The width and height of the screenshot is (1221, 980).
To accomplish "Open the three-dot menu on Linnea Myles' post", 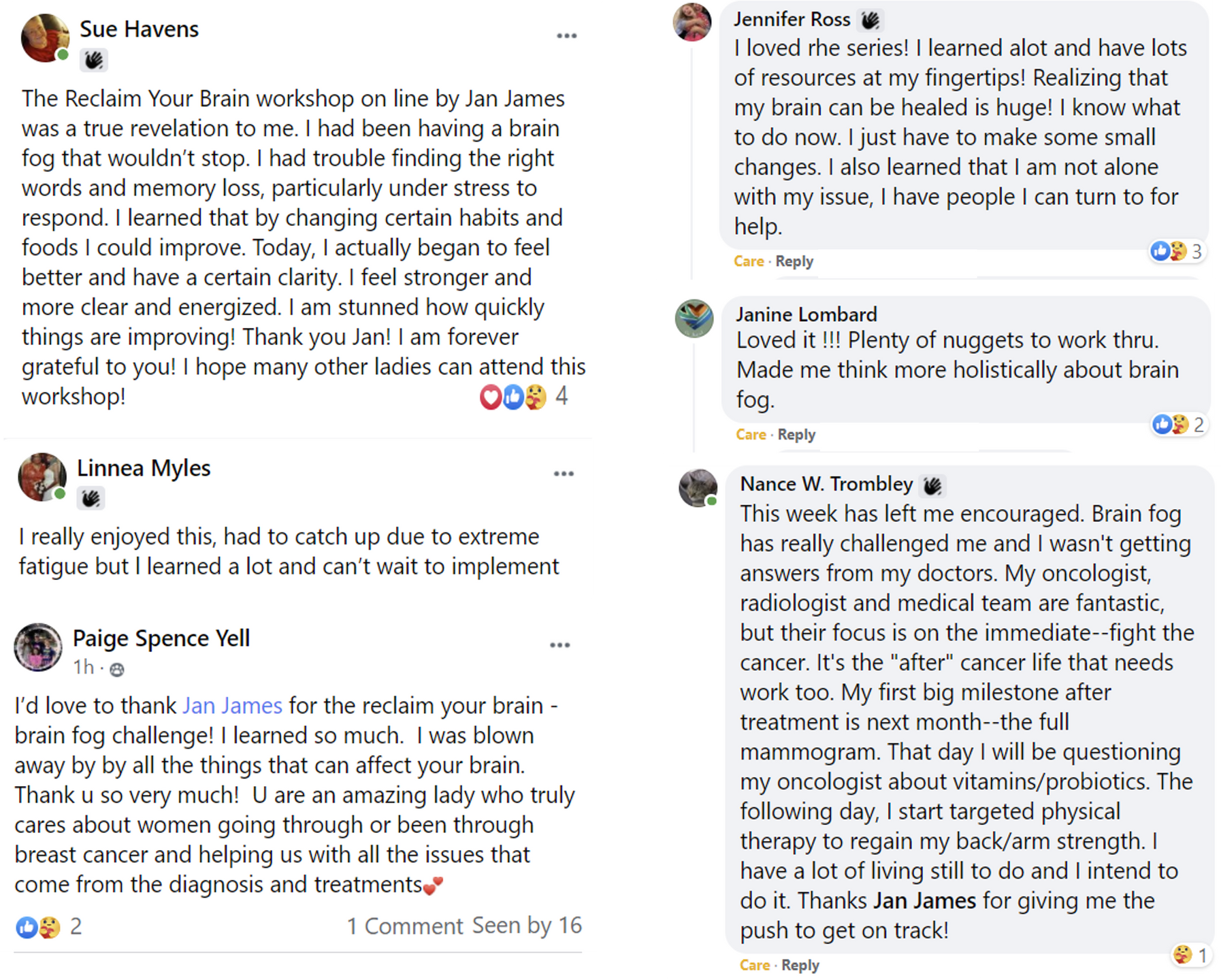I will click(x=564, y=474).
